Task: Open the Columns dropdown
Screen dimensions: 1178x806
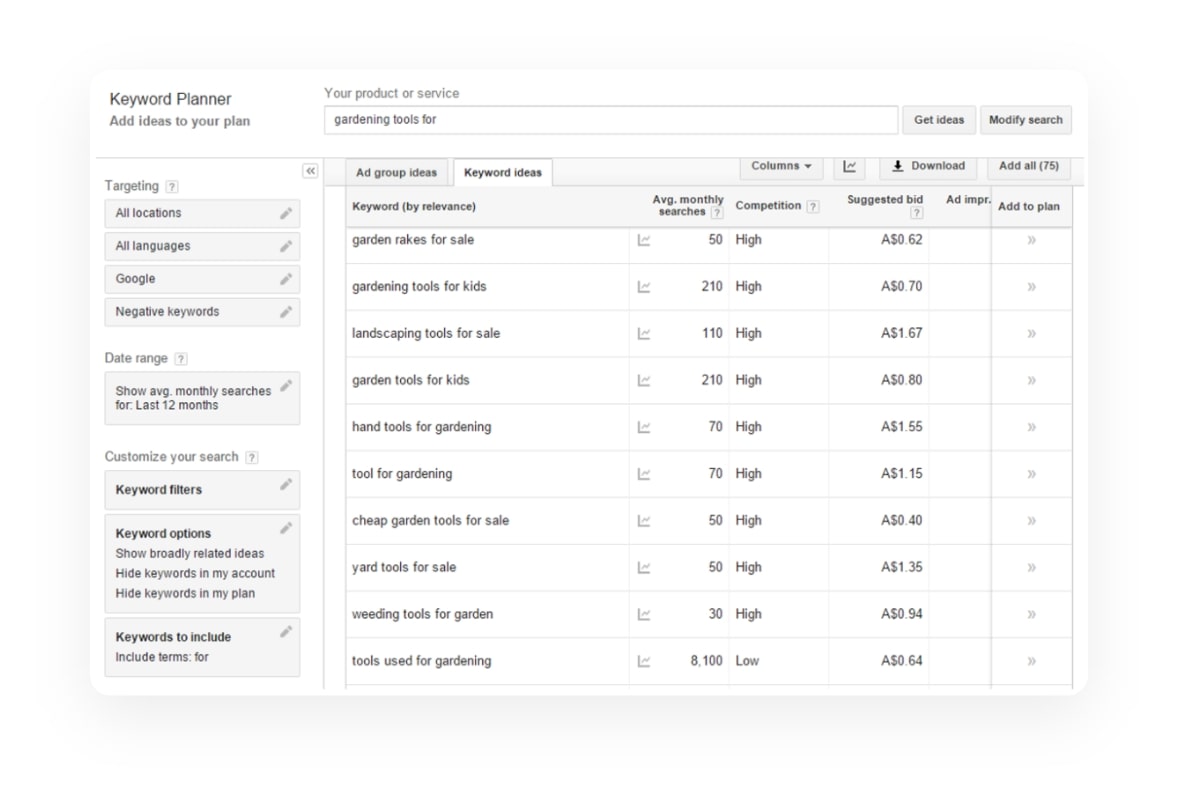Action: click(781, 166)
